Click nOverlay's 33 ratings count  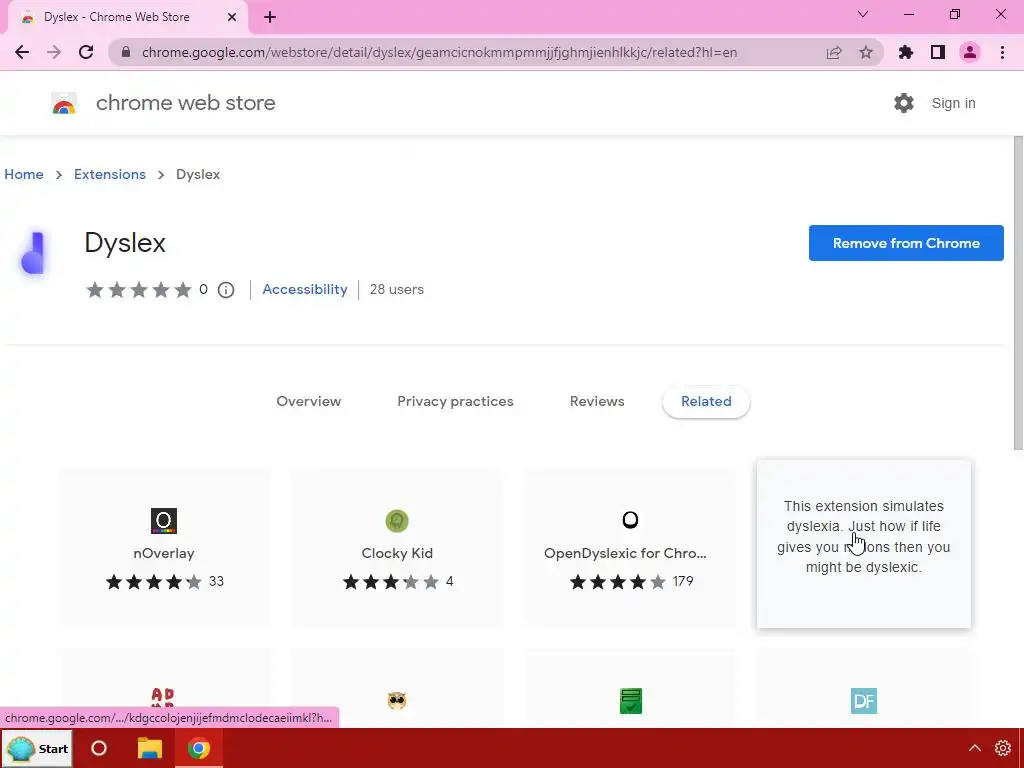216,581
